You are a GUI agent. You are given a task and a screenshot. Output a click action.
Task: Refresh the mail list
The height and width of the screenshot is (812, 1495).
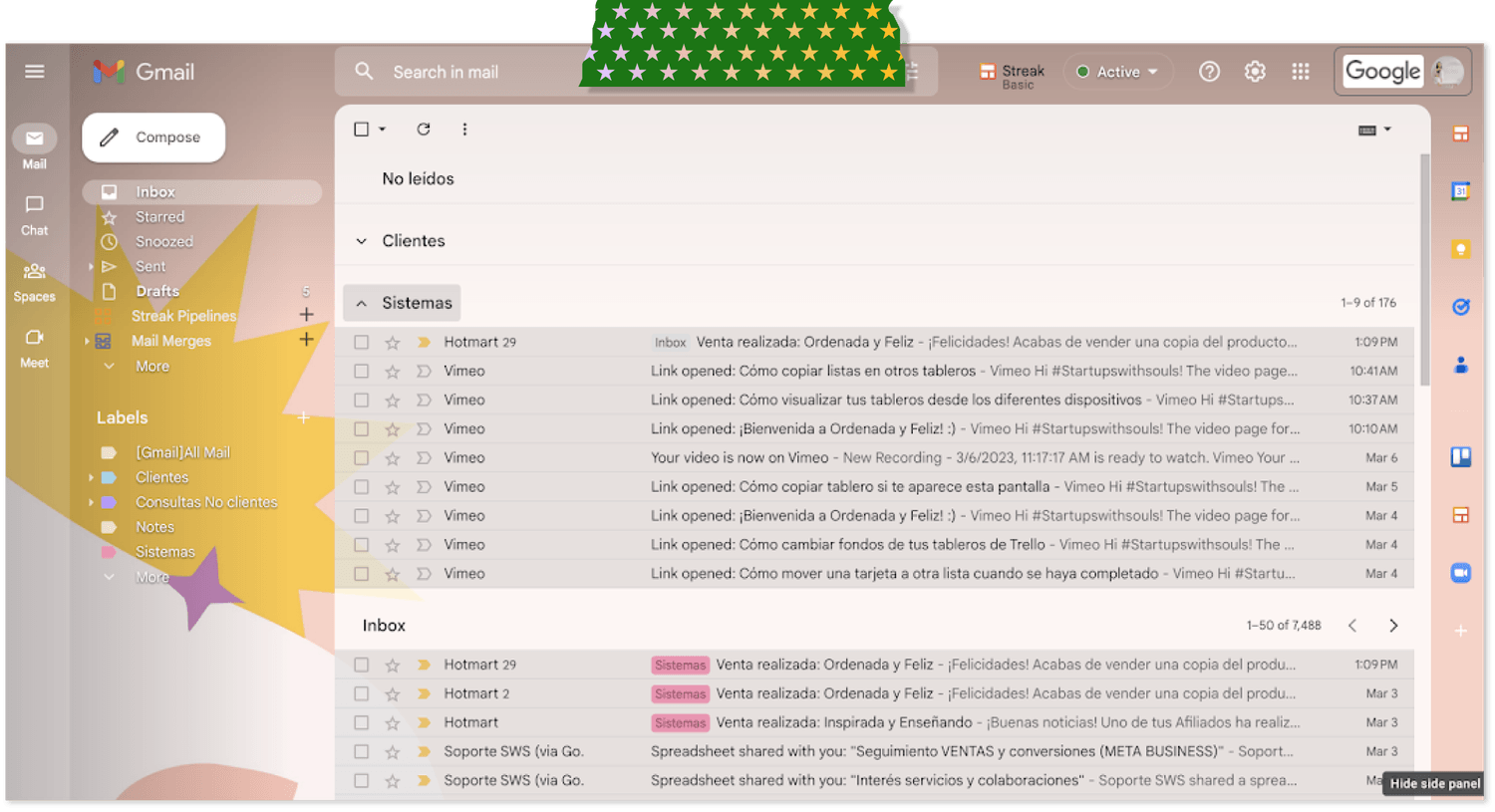click(x=424, y=130)
